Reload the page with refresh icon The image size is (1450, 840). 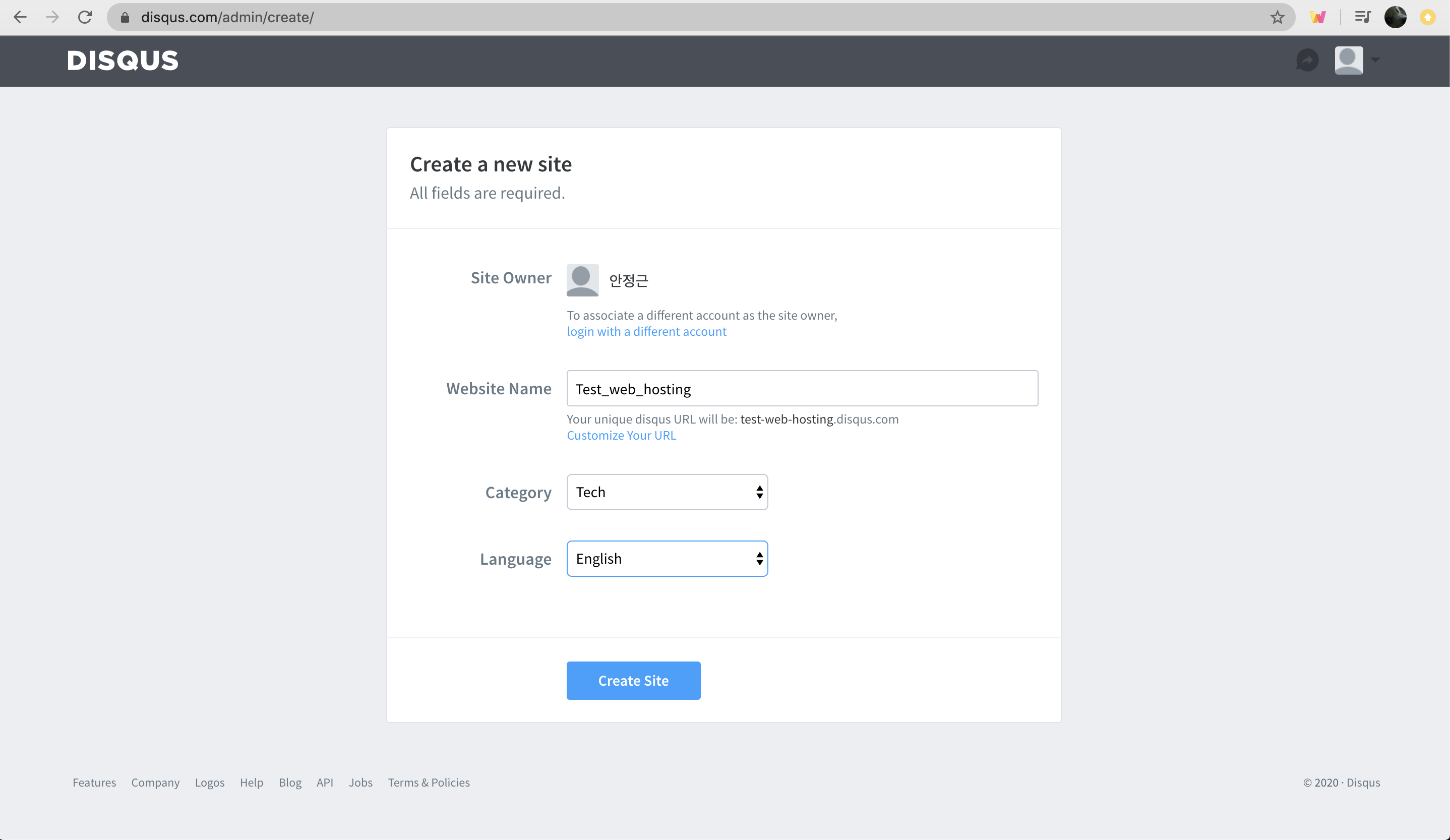click(85, 17)
